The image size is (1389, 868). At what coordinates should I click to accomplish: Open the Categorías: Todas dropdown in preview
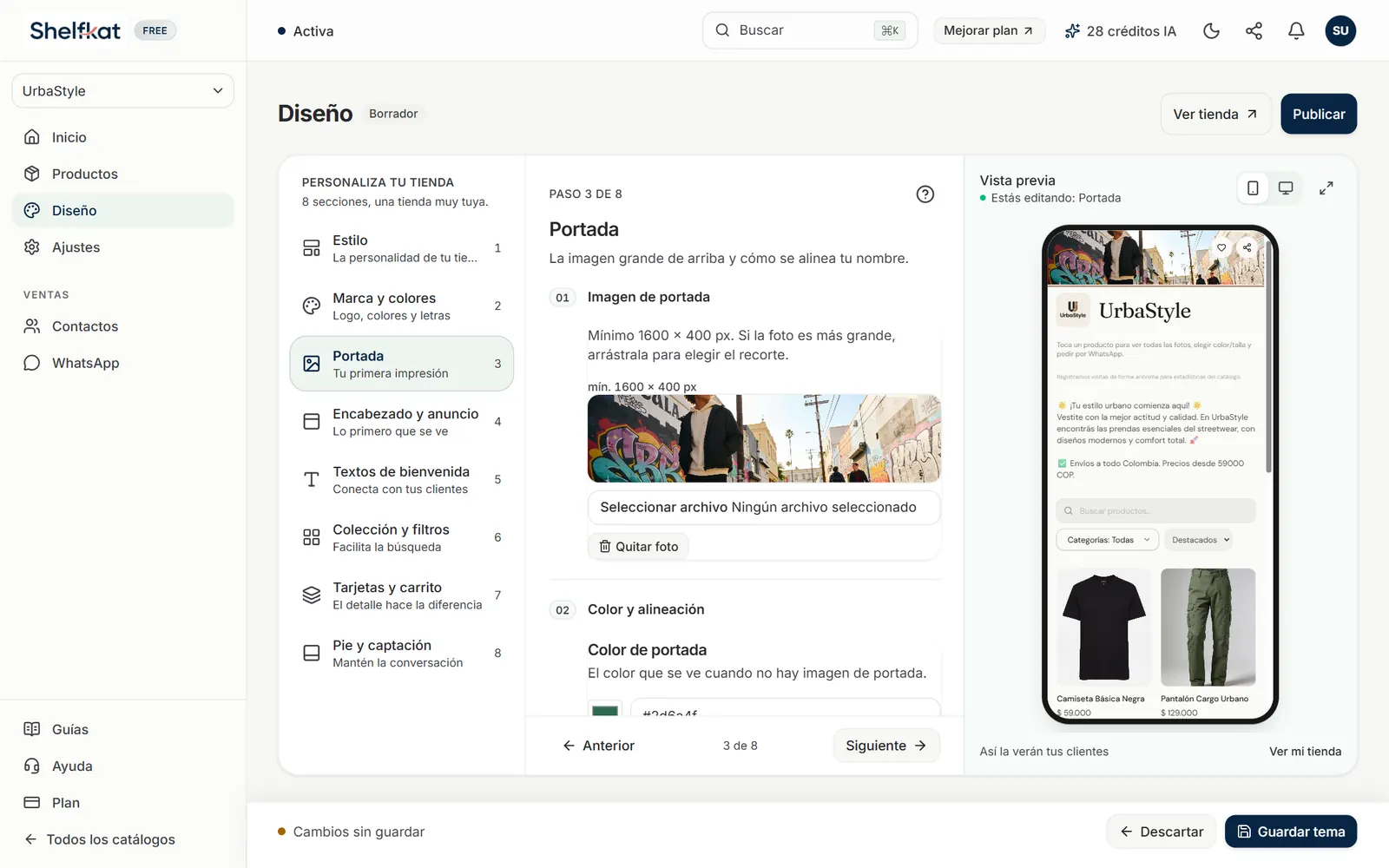coord(1108,540)
